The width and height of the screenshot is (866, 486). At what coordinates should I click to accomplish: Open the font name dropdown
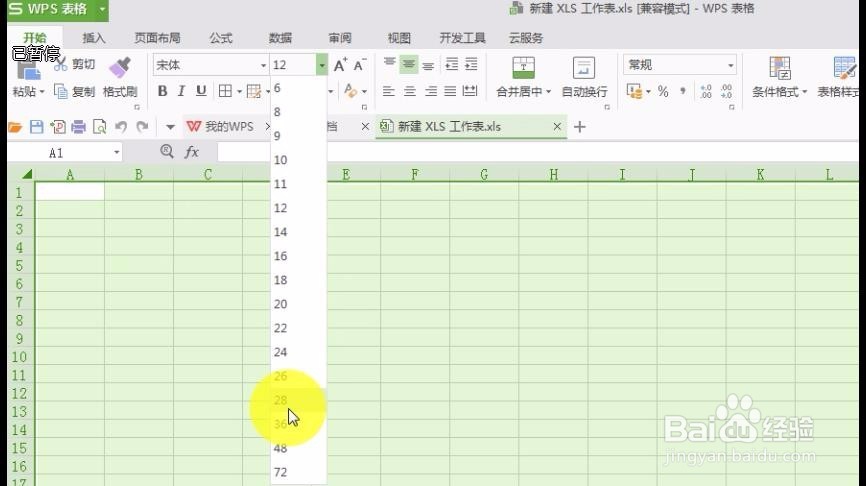click(263, 65)
